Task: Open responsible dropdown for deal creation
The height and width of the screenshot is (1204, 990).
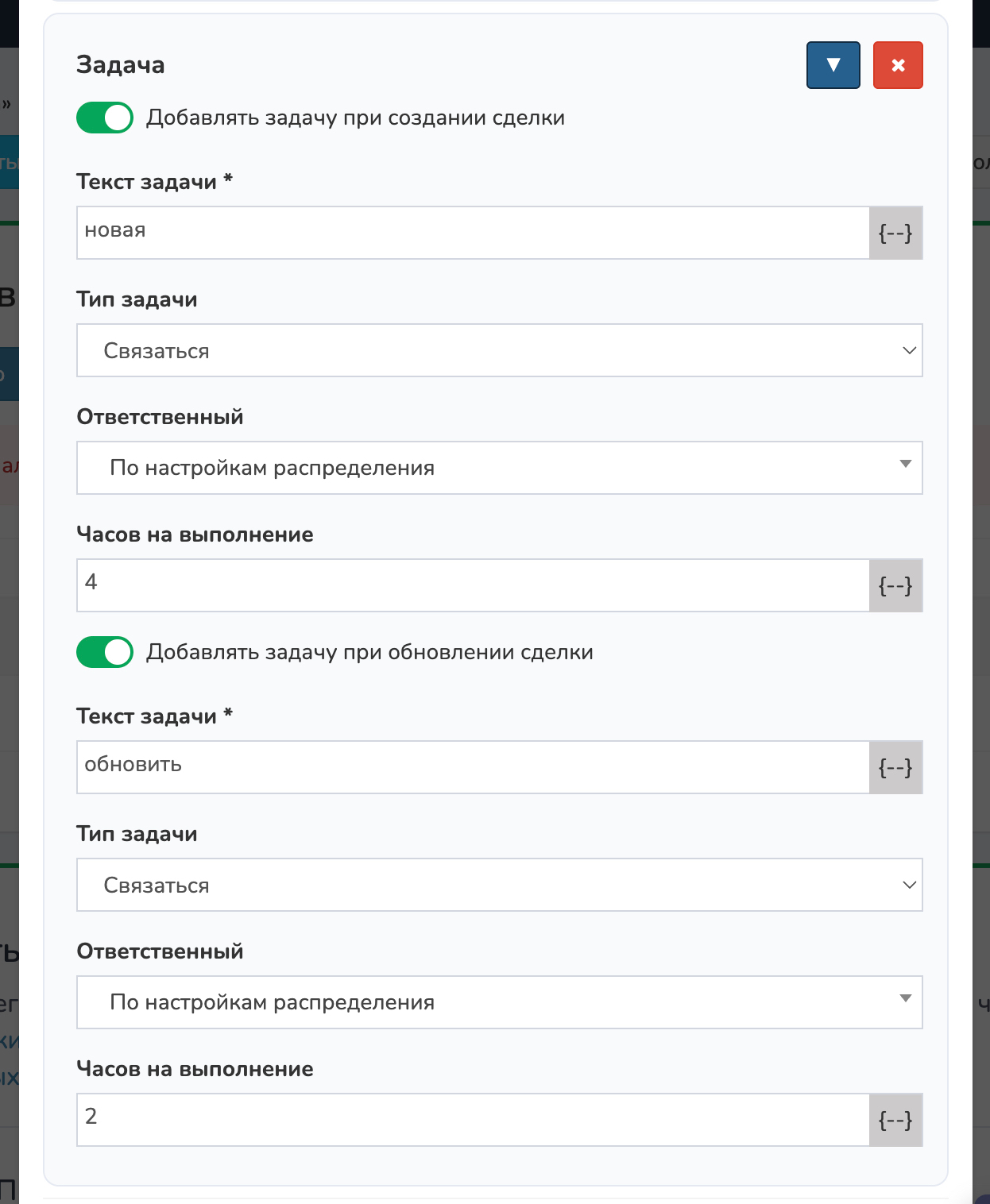Action: (x=499, y=468)
